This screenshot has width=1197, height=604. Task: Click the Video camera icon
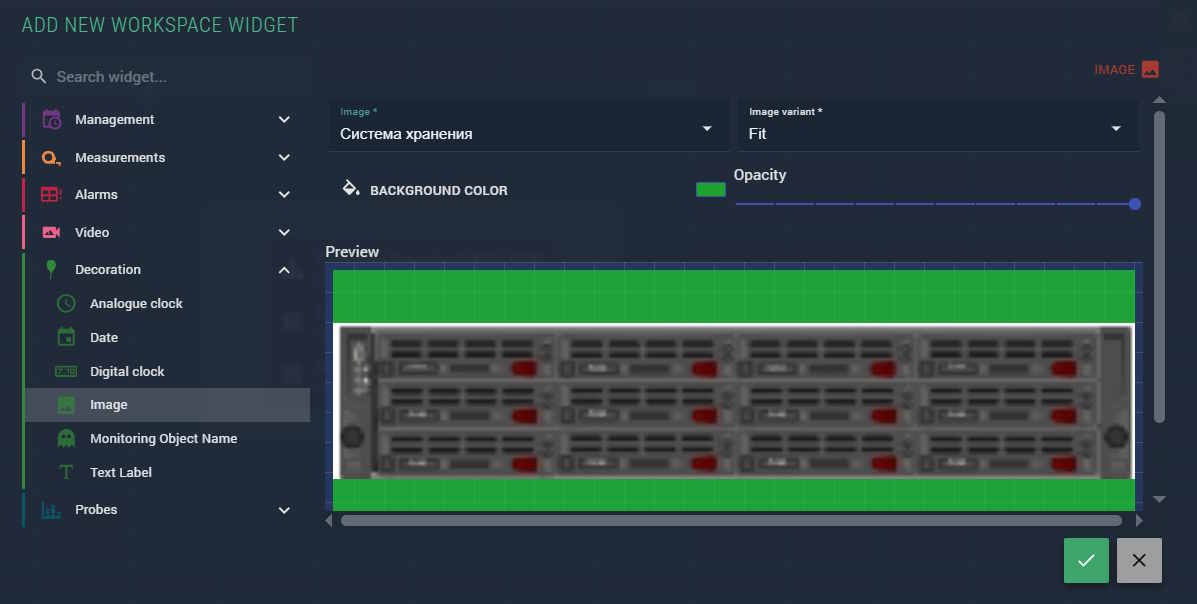coord(51,232)
